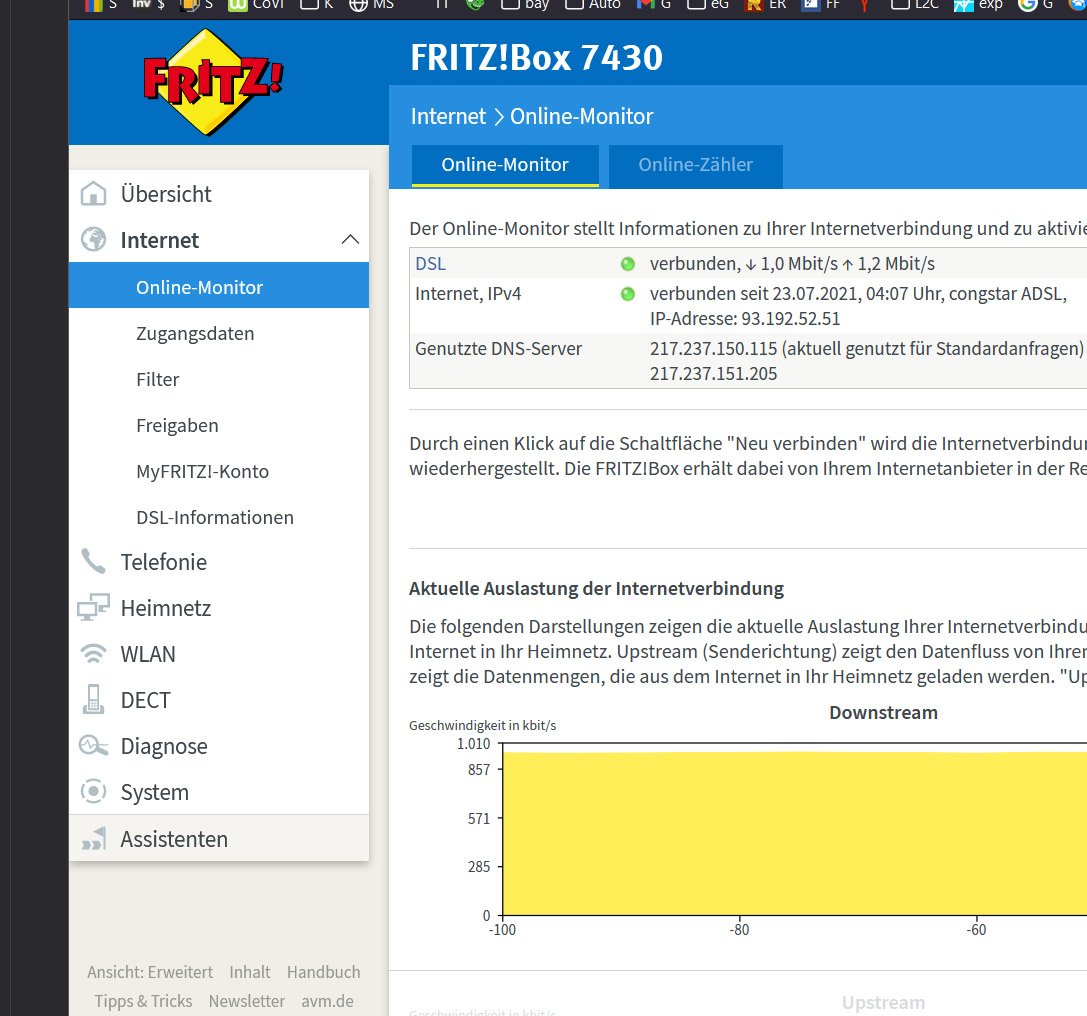Open DSL-Informationen submenu entry
Viewport: 1087px width, 1016px height.
pos(215,517)
